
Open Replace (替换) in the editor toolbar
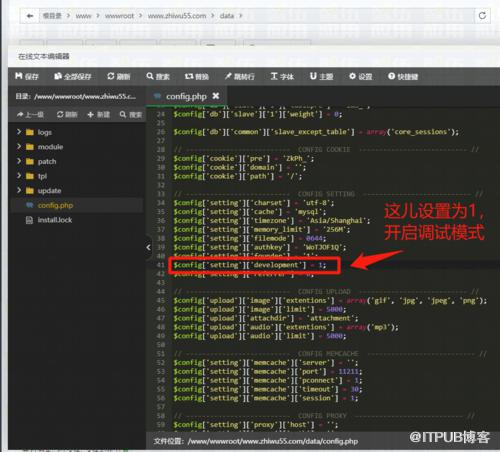click(x=197, y=77)
